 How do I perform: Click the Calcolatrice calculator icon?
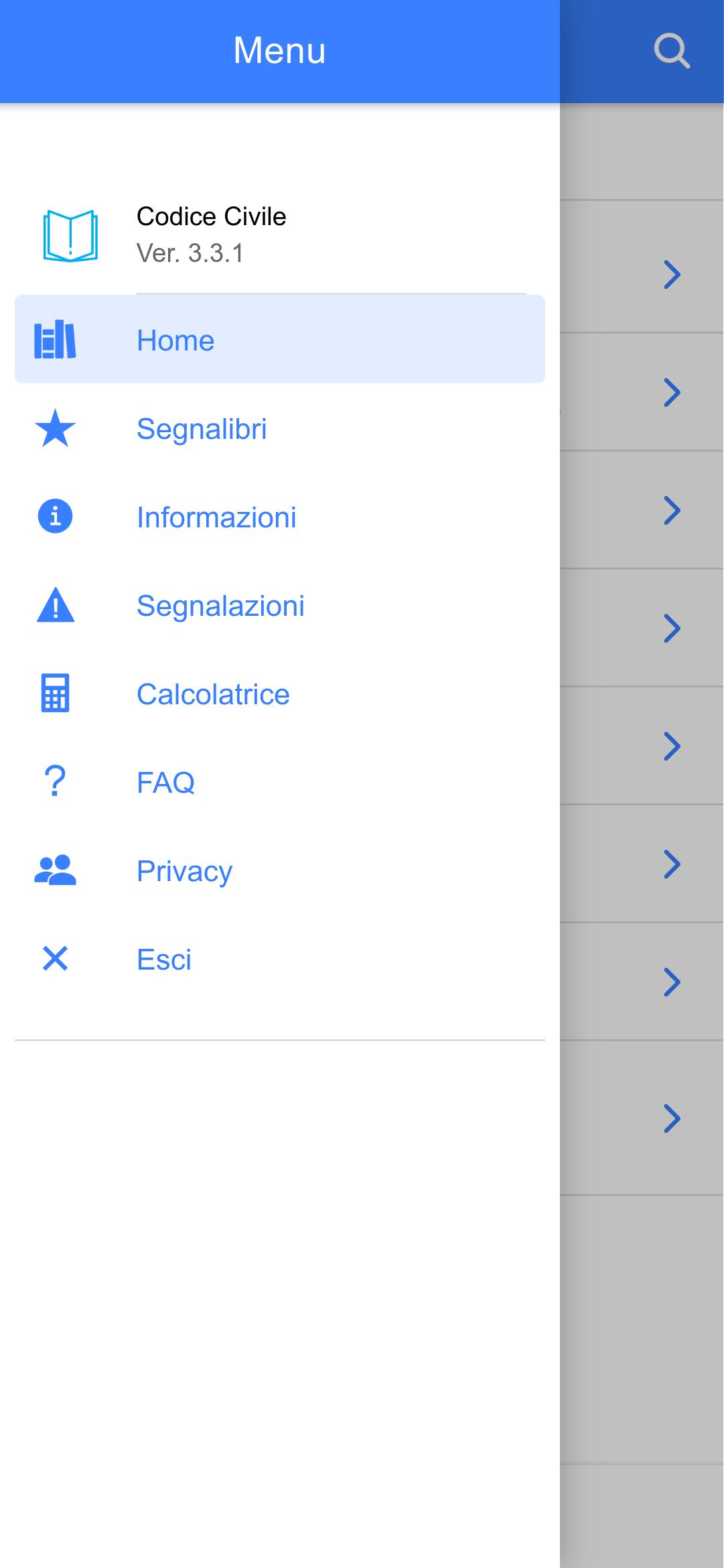(55, 694)
